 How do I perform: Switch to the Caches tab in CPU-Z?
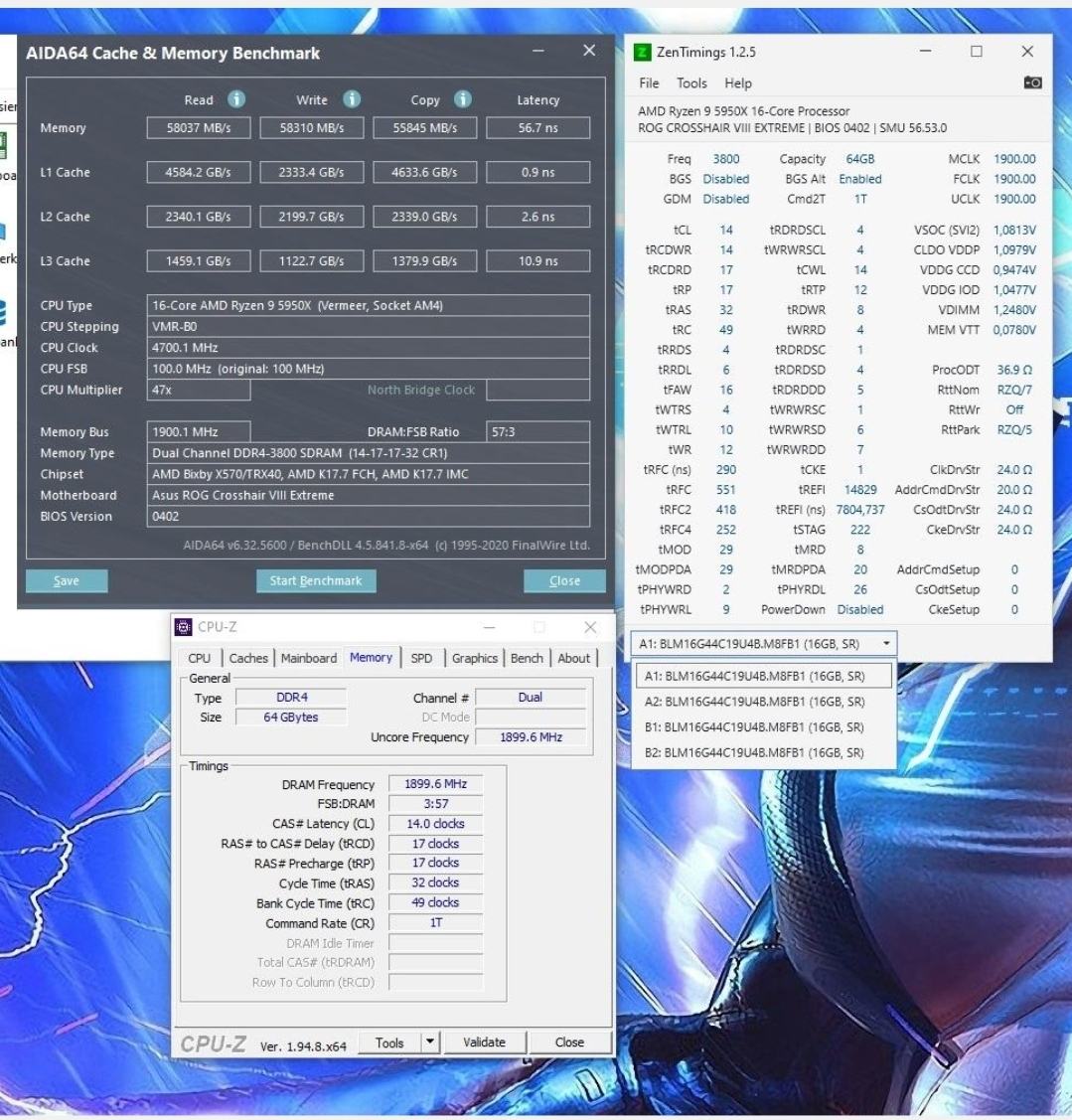pyautogui.click(x=248, y=658)
